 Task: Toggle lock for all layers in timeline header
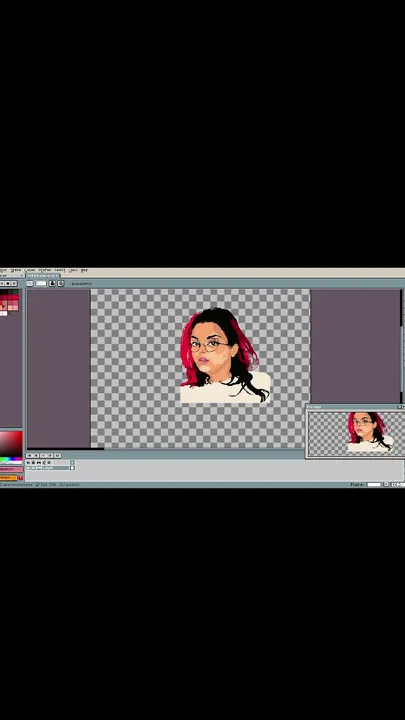(x=33, y=462)
